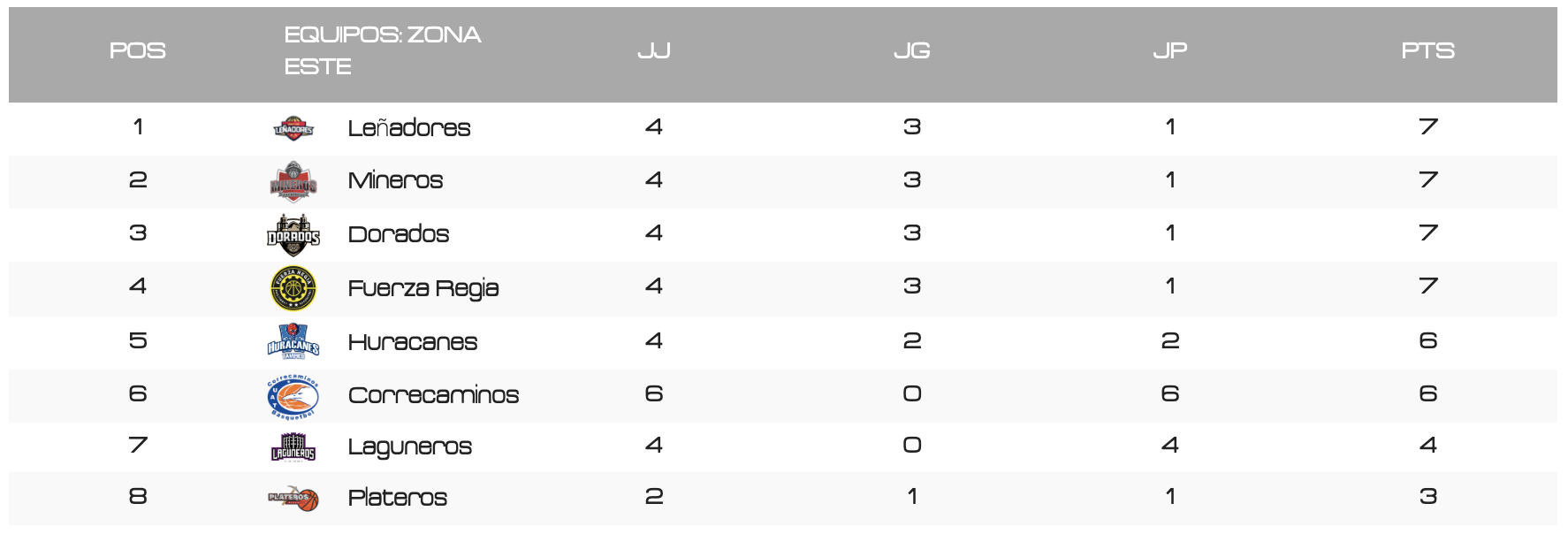
Task: Click the Leñadores team logo
Action: point(293,129)
